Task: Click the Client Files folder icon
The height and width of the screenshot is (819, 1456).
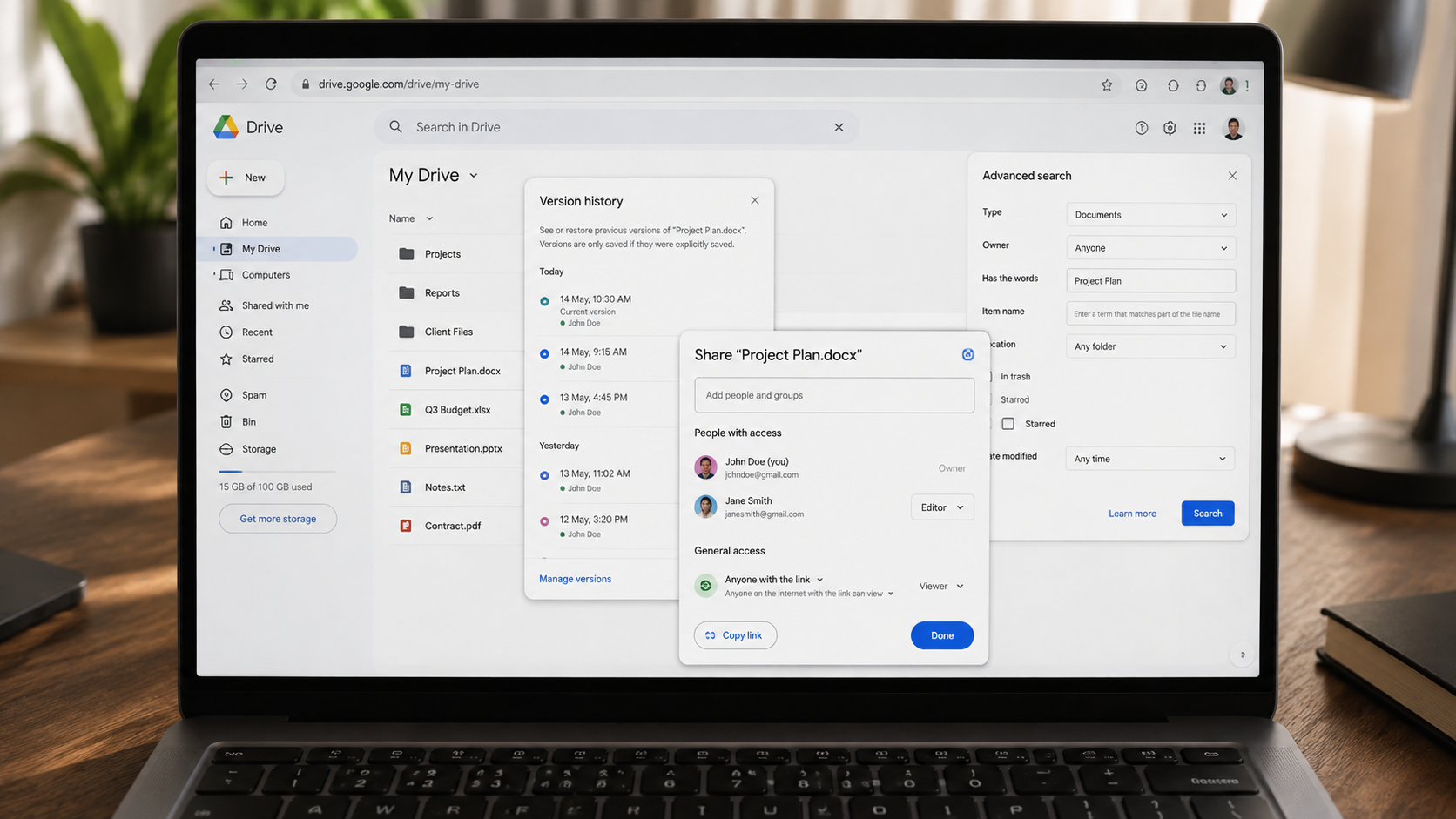Action: click(406, 332)
